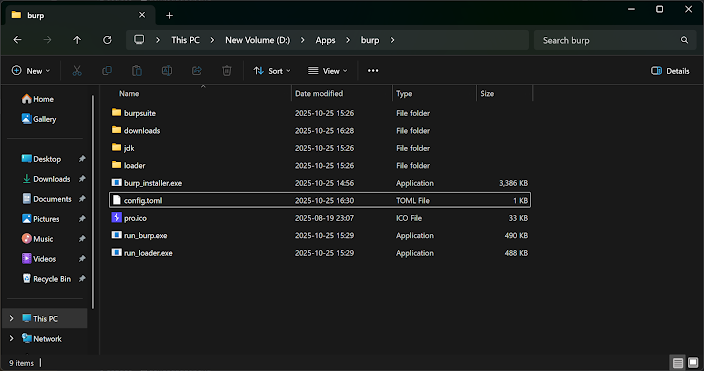Image resolution: width=704 pixels, height=371 pixels.
Task: Click the burpsuite folder icon
Action: (x=116, y=112)
